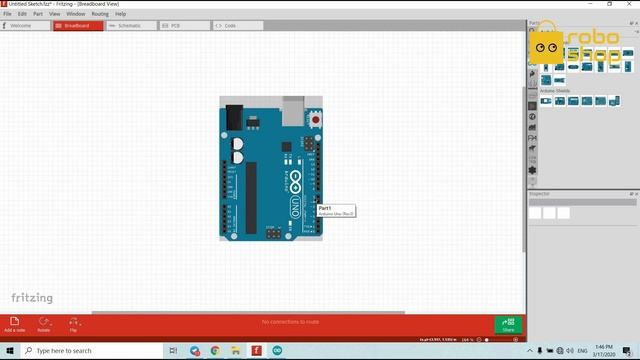640x360 pixels.
Task: Open Task View from taskbar
Action: (173, 351)
